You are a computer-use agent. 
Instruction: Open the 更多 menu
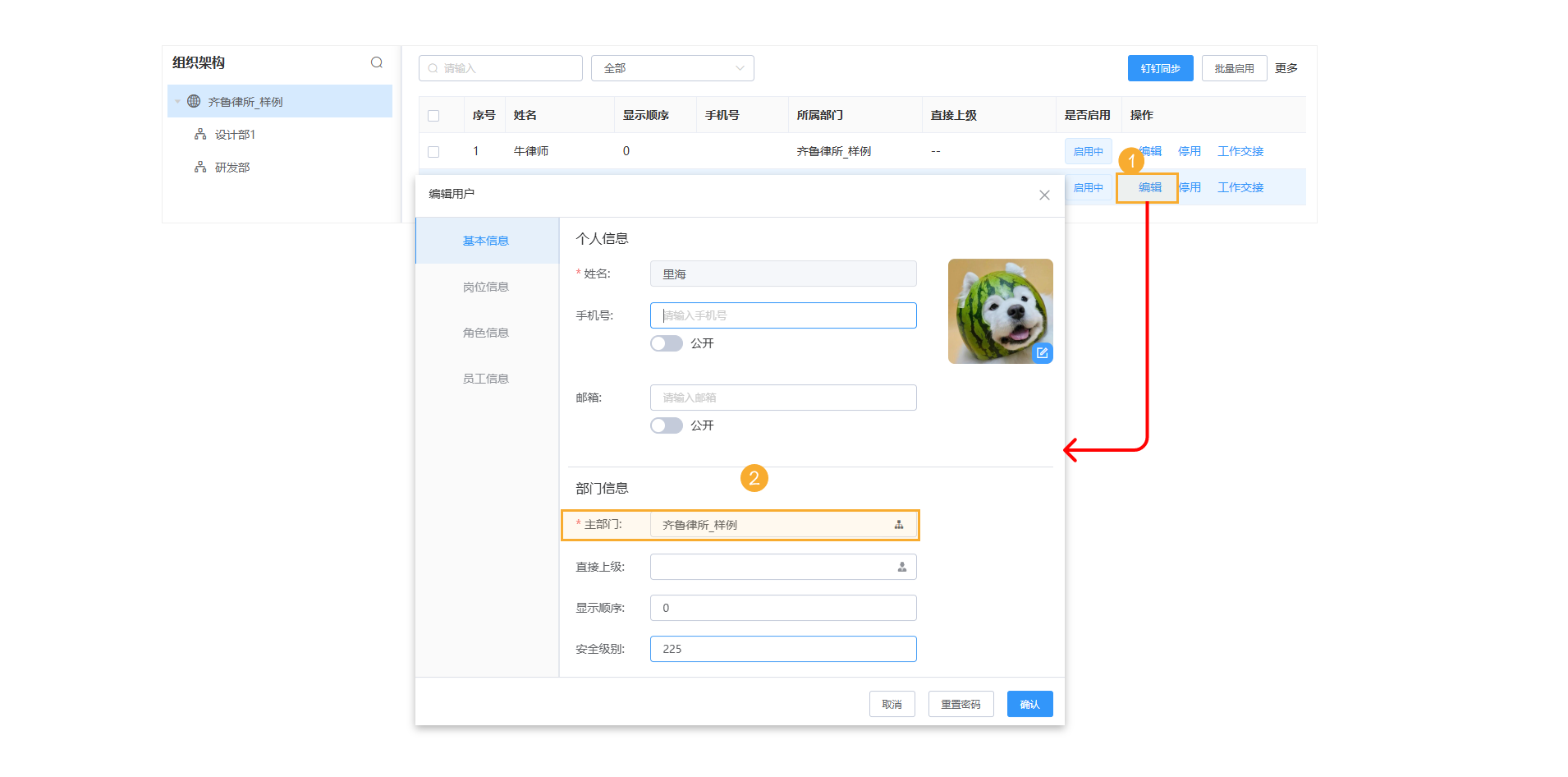1286,68
